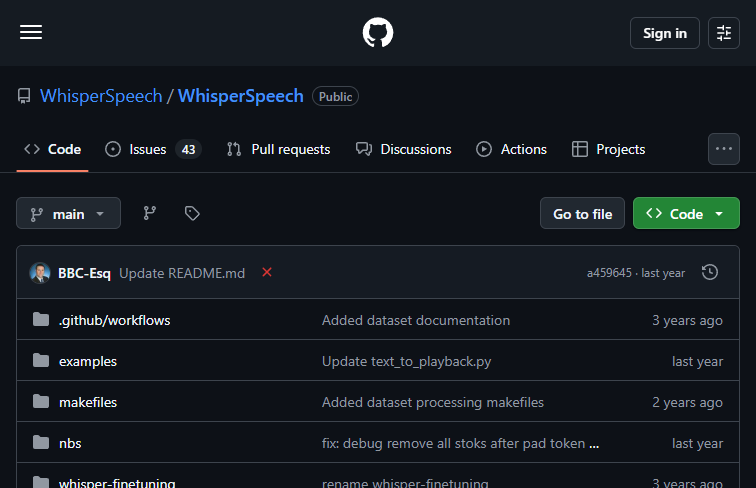Open the BBC-Esq author link
This screenshot has width=756, height=488.
(x=84, y=273)
